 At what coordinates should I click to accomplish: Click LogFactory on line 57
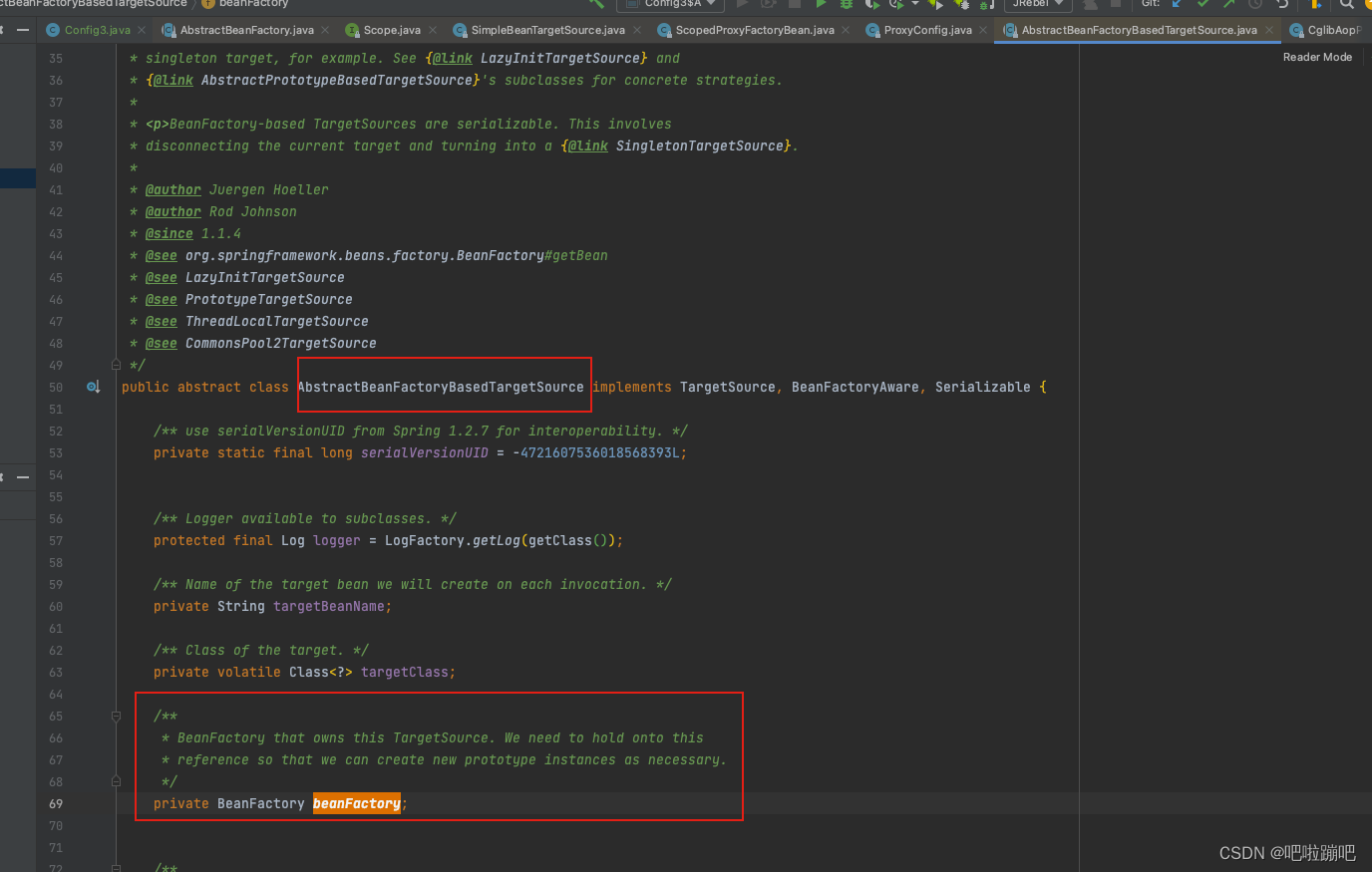[424, 540]
